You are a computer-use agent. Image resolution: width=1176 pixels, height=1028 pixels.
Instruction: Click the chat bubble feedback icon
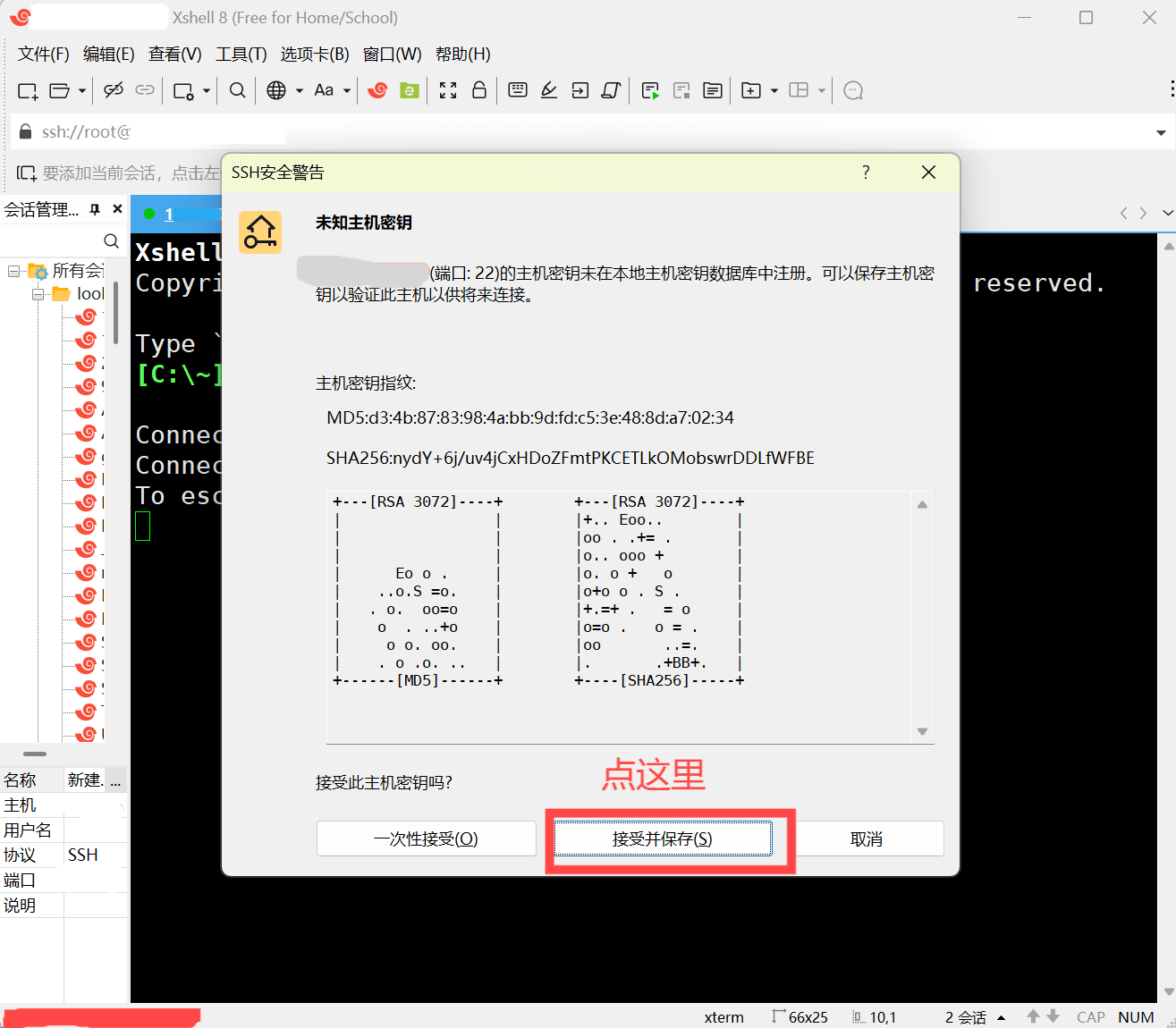pyautogui.click(x=853, y=90)
